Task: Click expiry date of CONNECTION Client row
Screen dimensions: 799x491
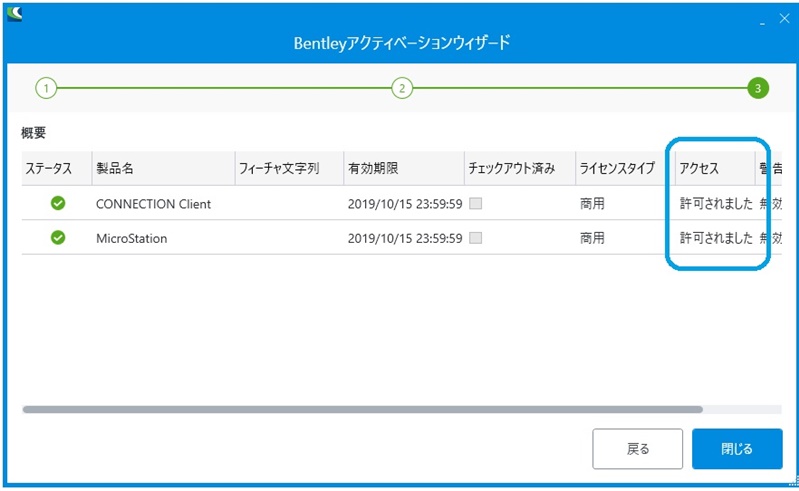Action: [x=405, y=204]
